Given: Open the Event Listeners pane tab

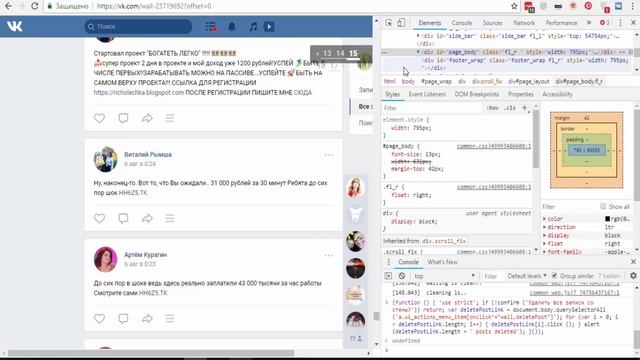Looking at the screenshot, I should point(427,94).
